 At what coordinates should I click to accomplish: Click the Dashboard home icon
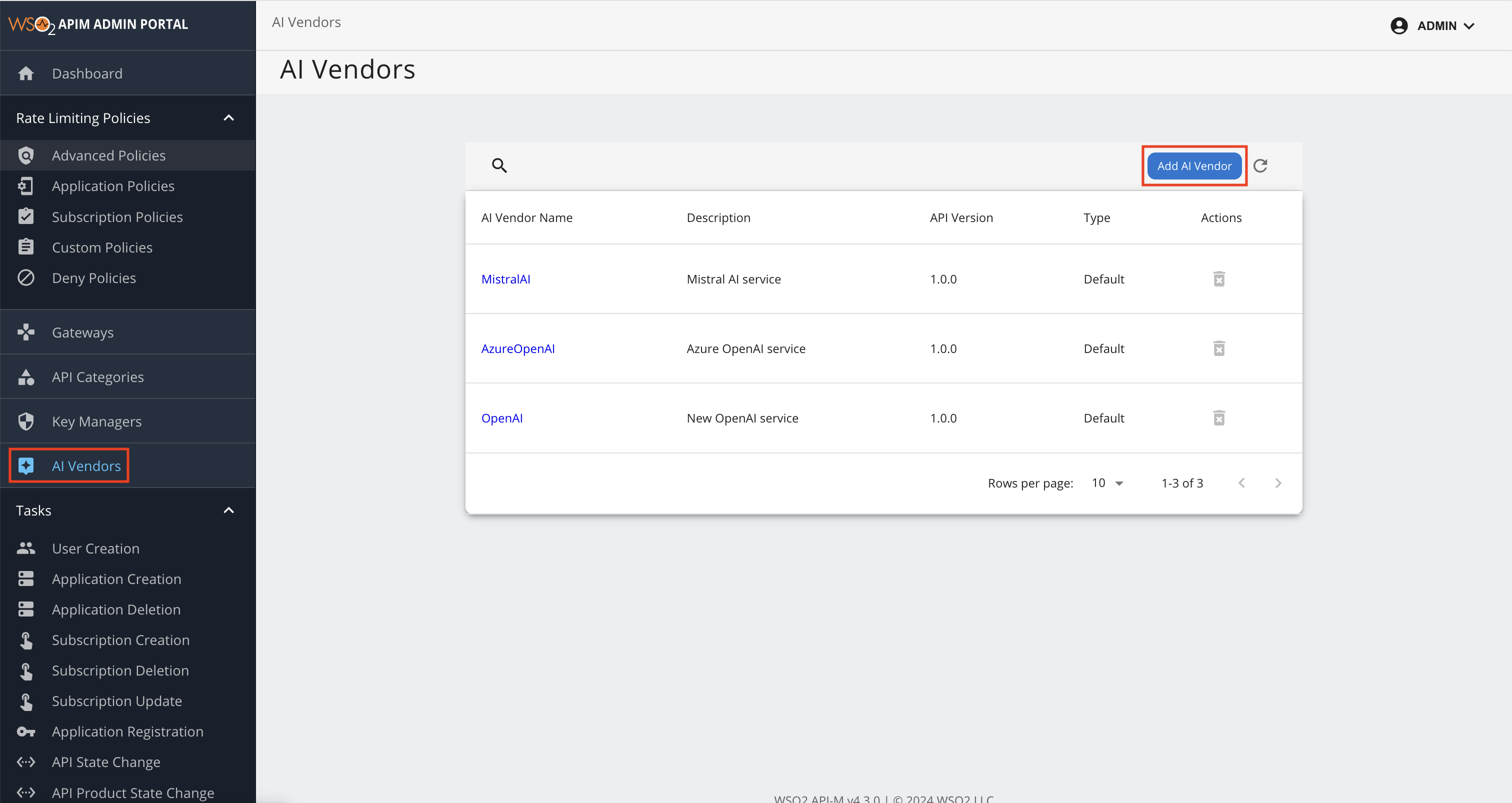click(x=26, y=73)
